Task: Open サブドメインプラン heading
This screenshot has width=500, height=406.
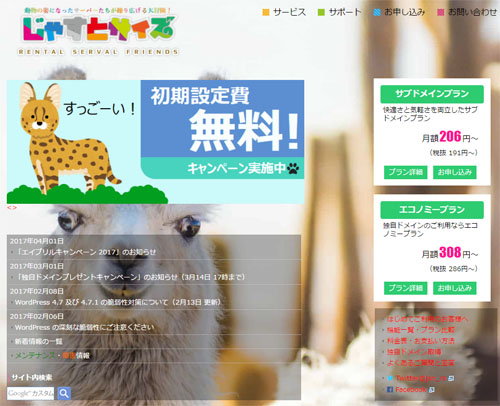Action: point(432,94)
